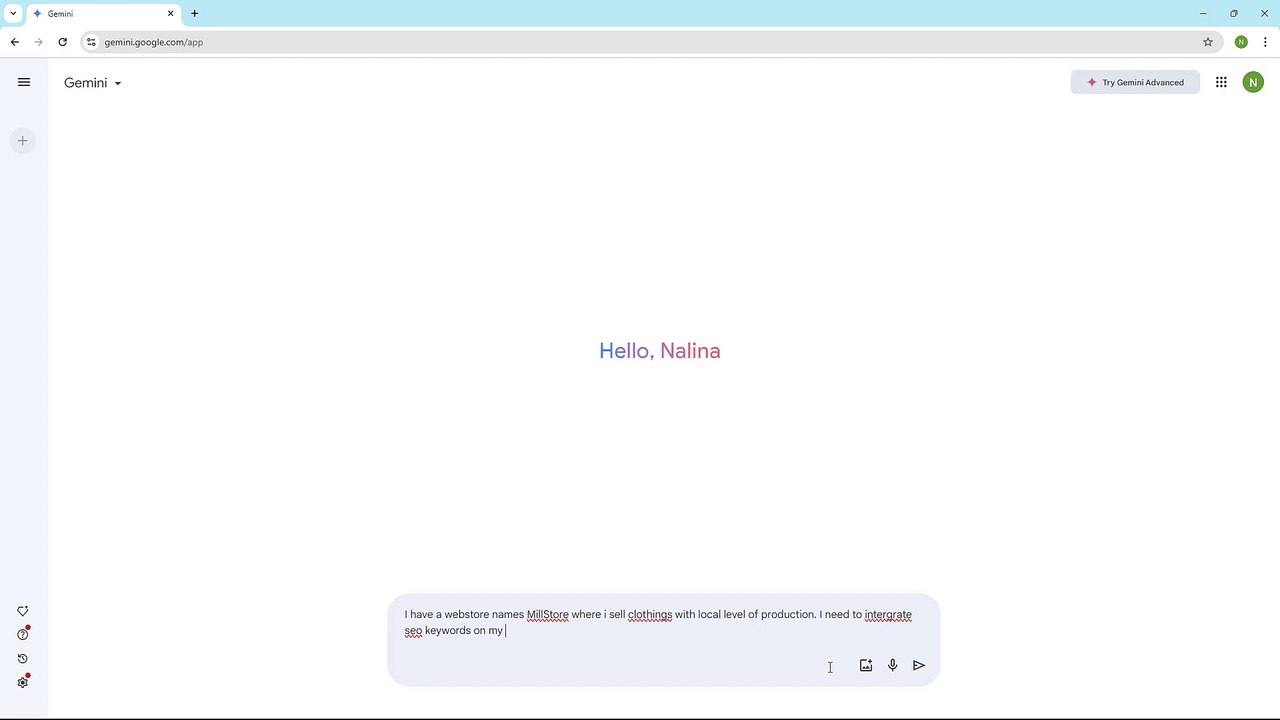Start a new chat with plus icon
This screenshot has height=720, width=1280.
click(22, 141)
